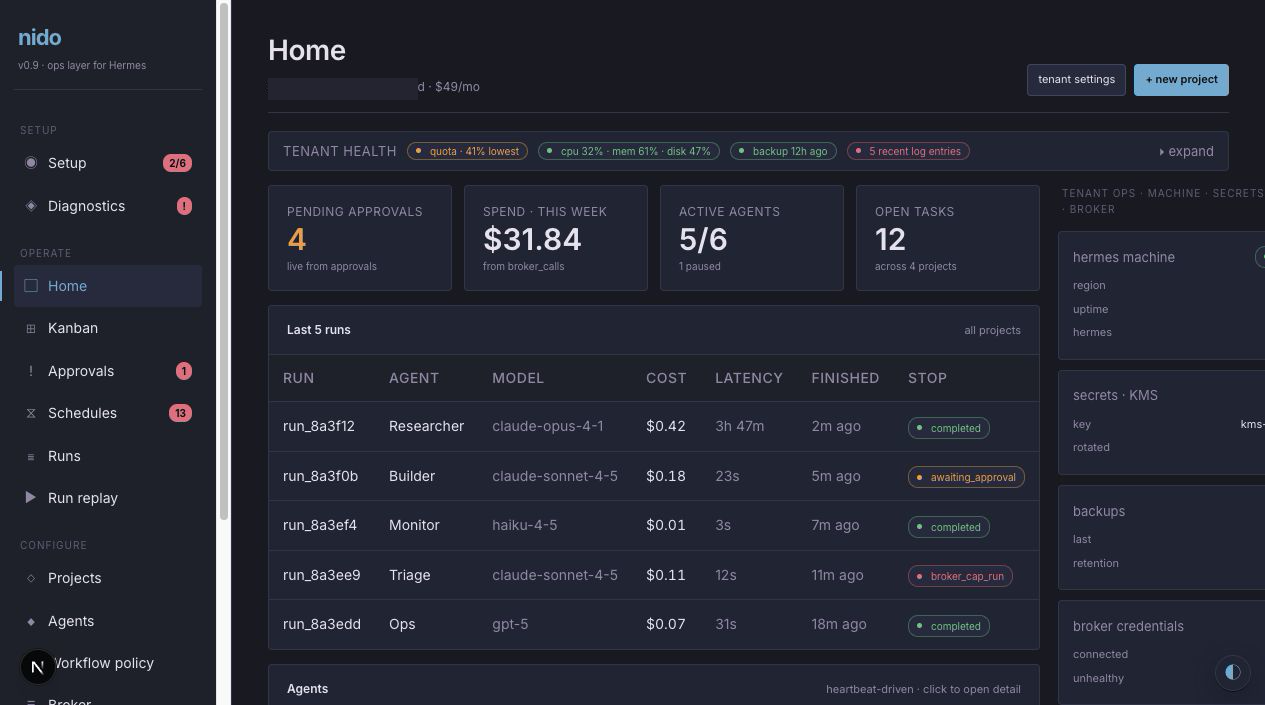Click run ID run_8a3ee9
The image size is (1265, 705).
322,575
